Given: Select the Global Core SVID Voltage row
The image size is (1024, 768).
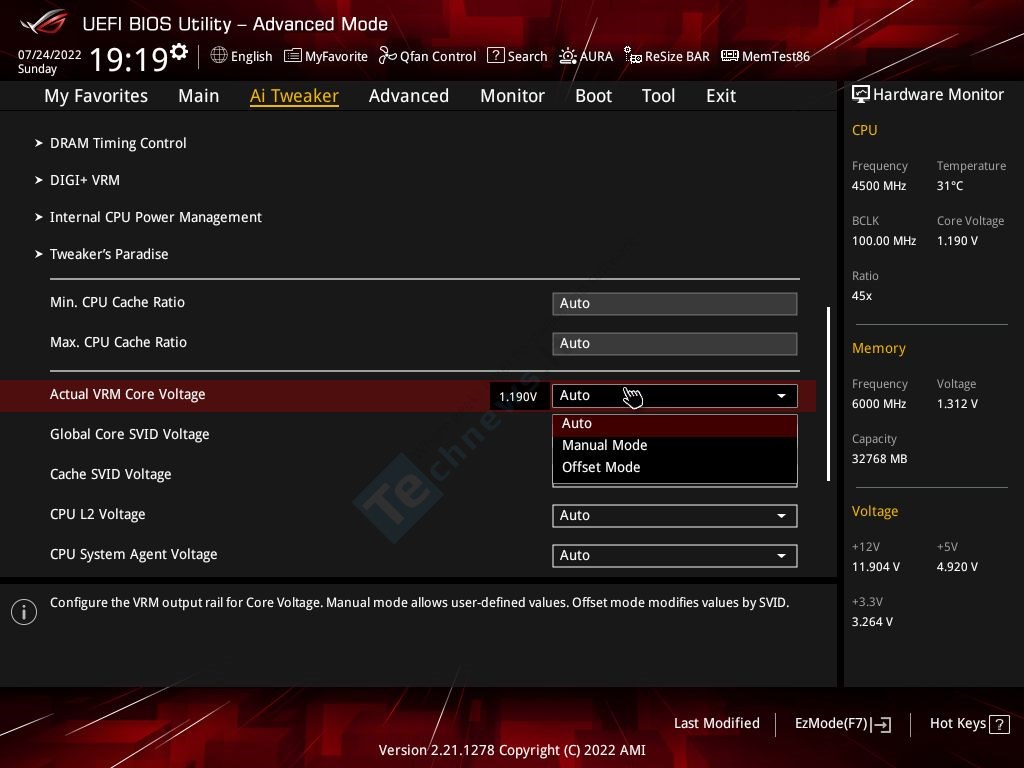Looking at the screenshot, I should coord(129,435).
